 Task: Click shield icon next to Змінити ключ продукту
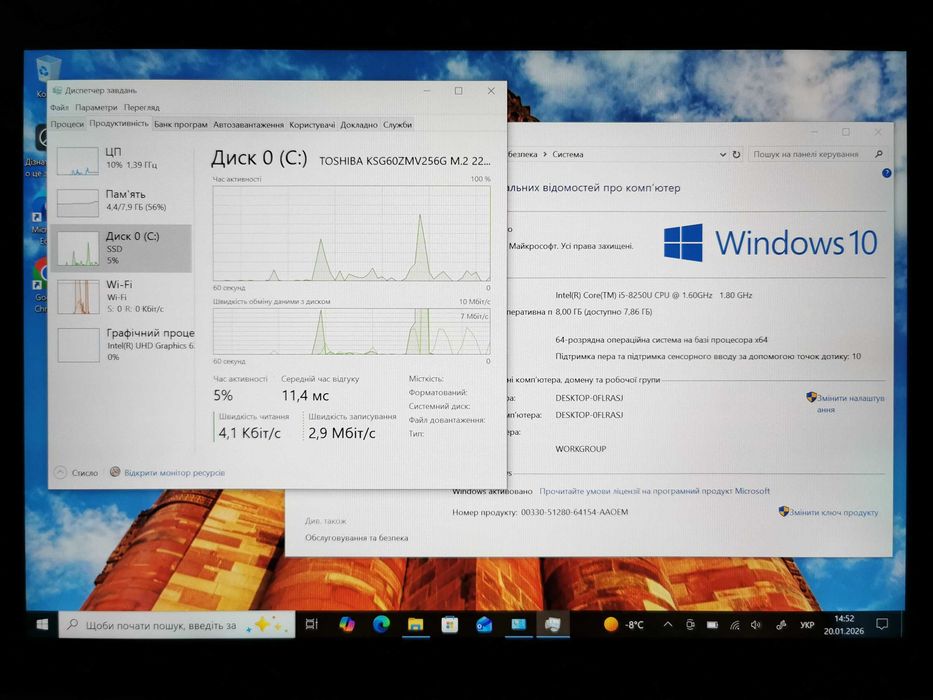tap(784, 511)
